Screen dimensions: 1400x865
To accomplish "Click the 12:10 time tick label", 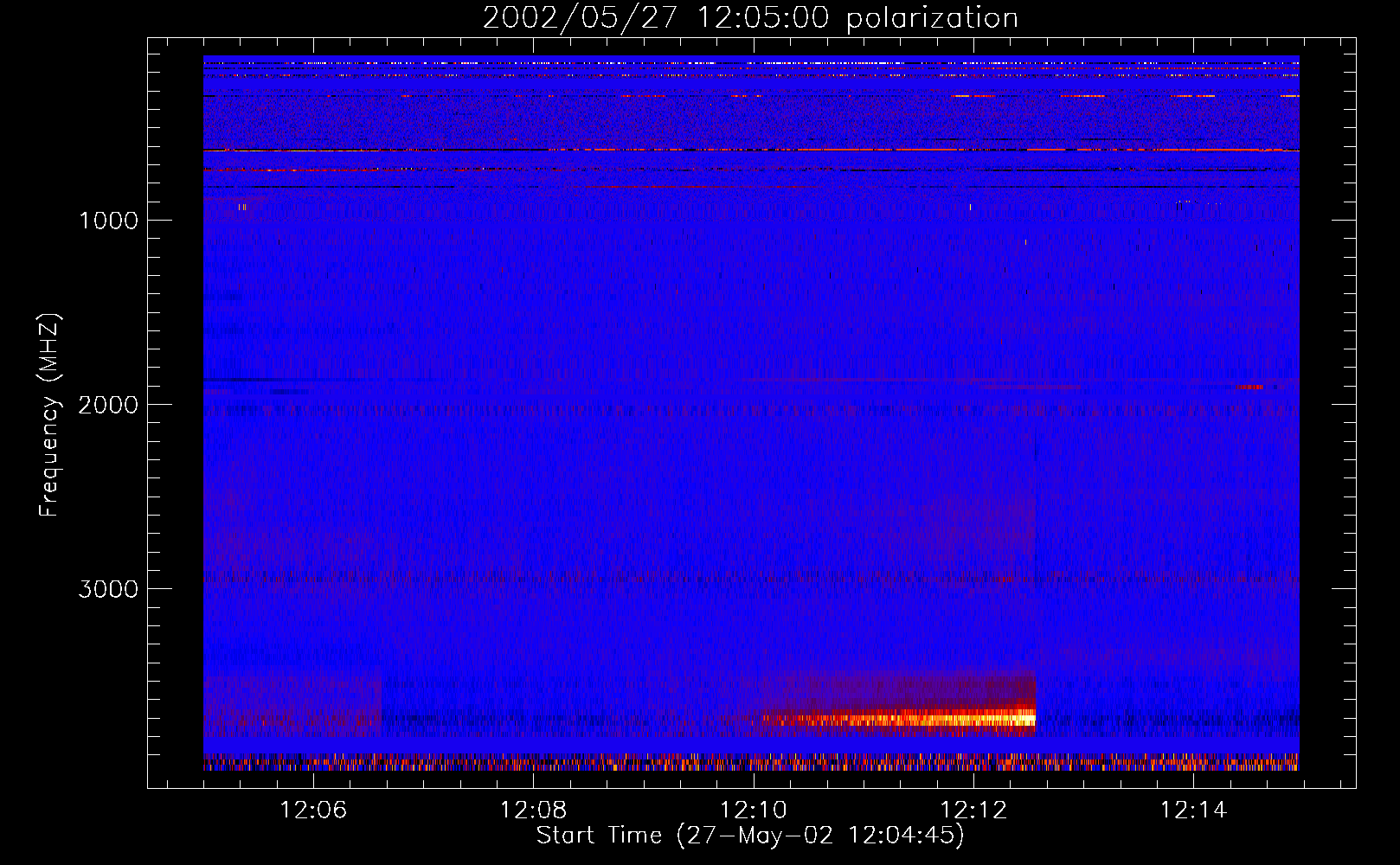I will click(x=754, y=811).
